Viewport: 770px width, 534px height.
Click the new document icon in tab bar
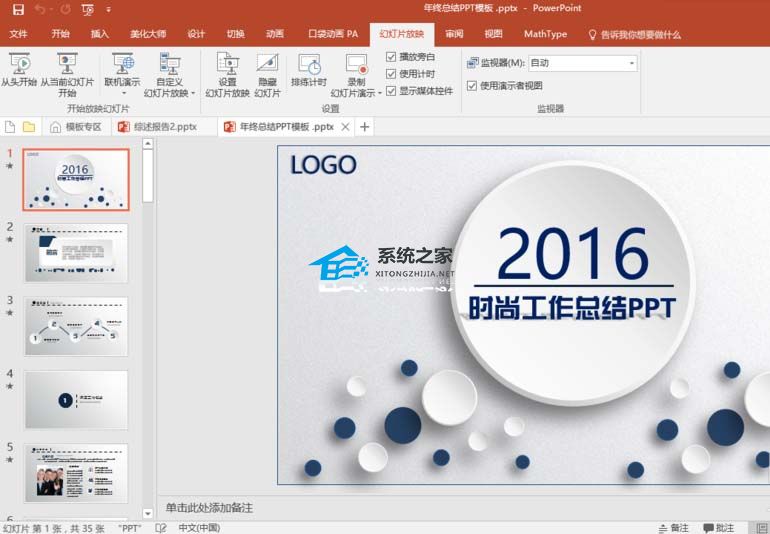[10, 127]
